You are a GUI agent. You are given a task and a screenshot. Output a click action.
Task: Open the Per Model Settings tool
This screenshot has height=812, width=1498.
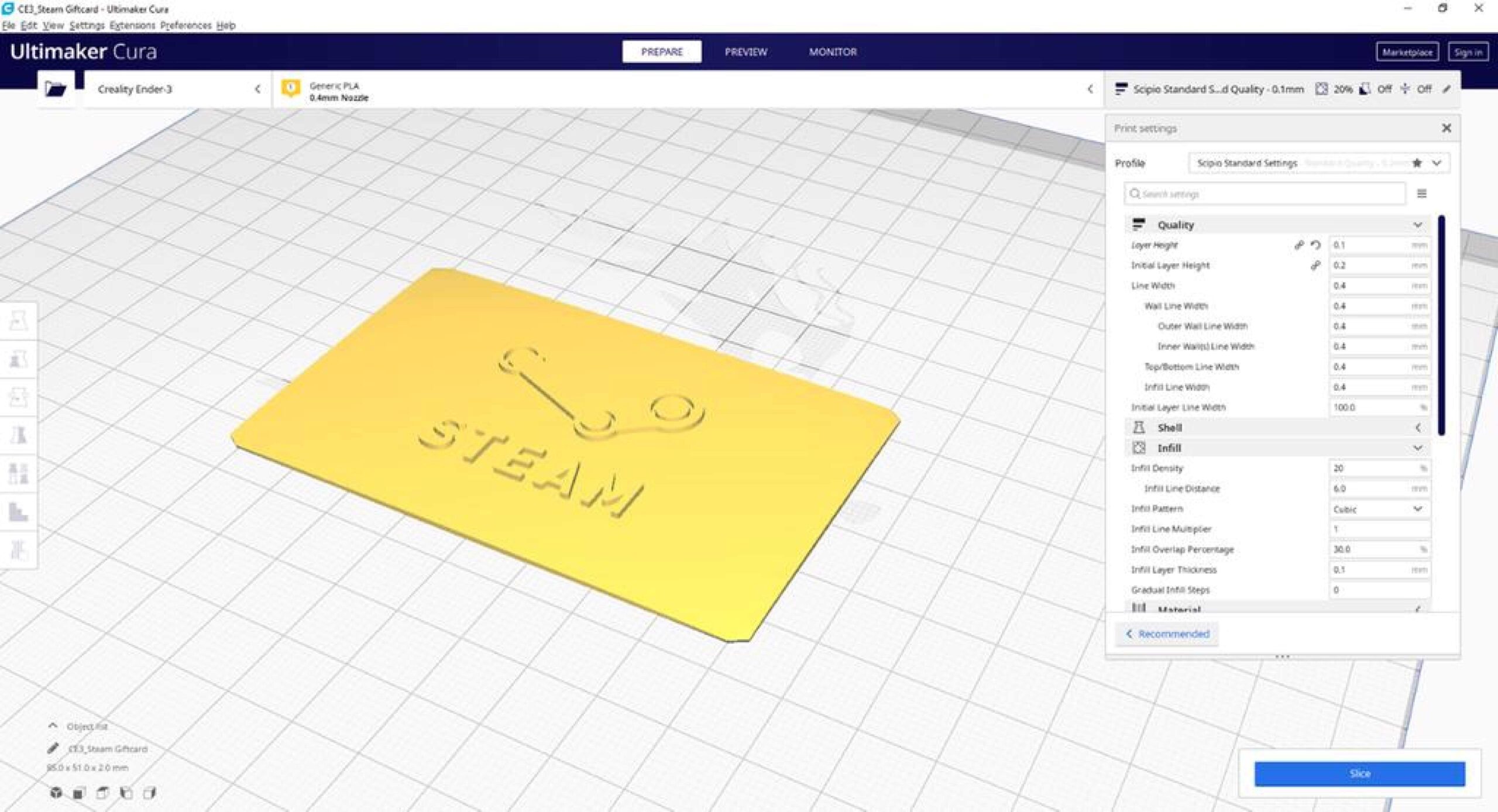18,473
